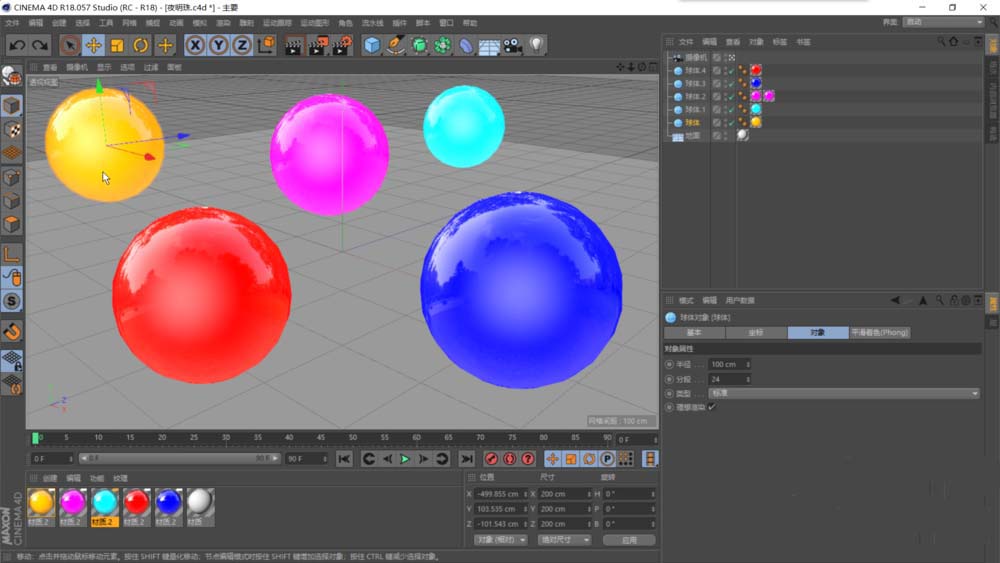The height and width of the screenshot is (563, 1000).
Task: Select the Move tool in top toolbar
Action: tap(93, 45)
